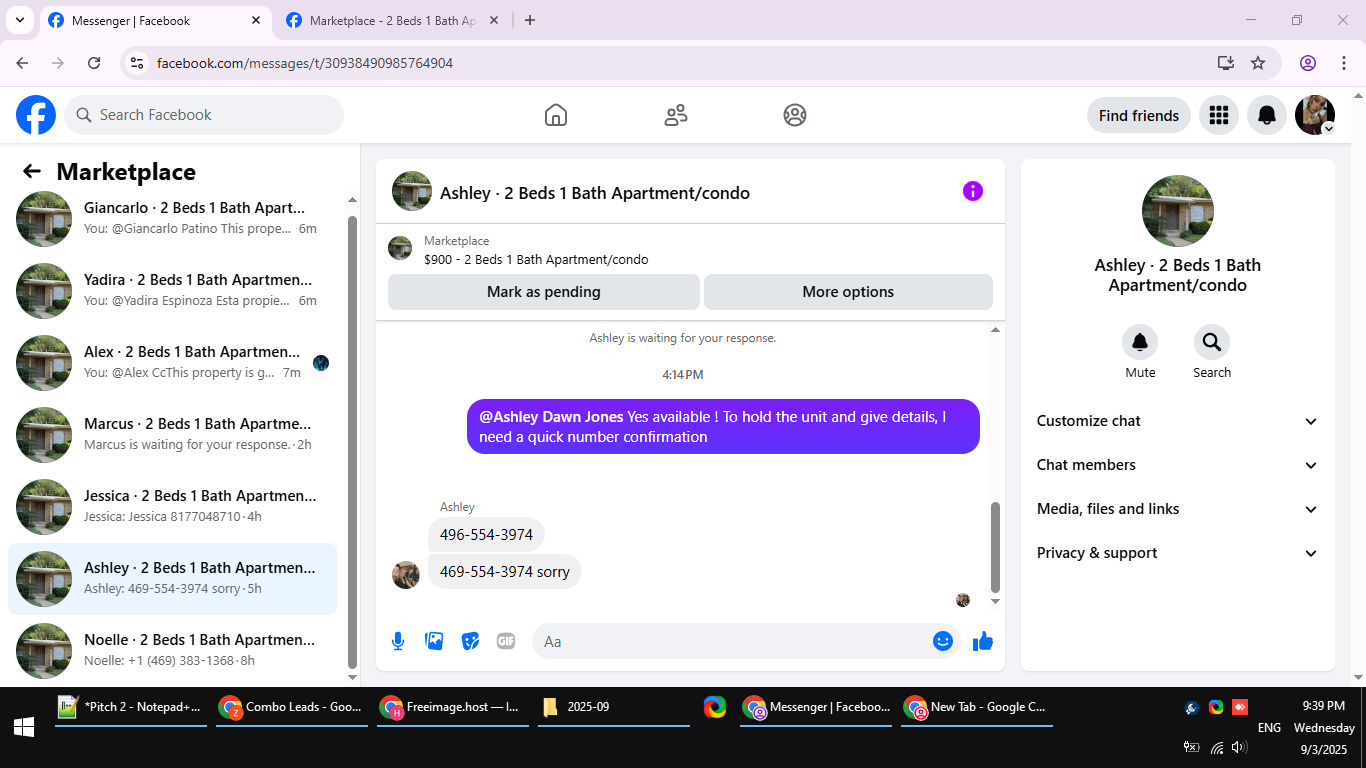Image resolution: width=1366 pixels, height=768 pixels.
Task: Switch to the Messenger | Facebook tab
Action: pyautogui.click(x=155, y=21)
